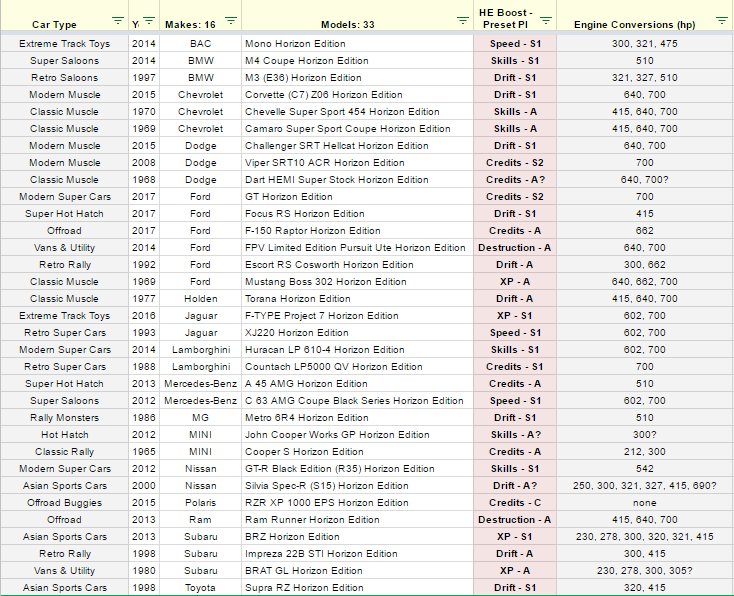This screenshot has height=596, width=734.
Task: Open the Year column filter icon
Action: pos(149,21)
